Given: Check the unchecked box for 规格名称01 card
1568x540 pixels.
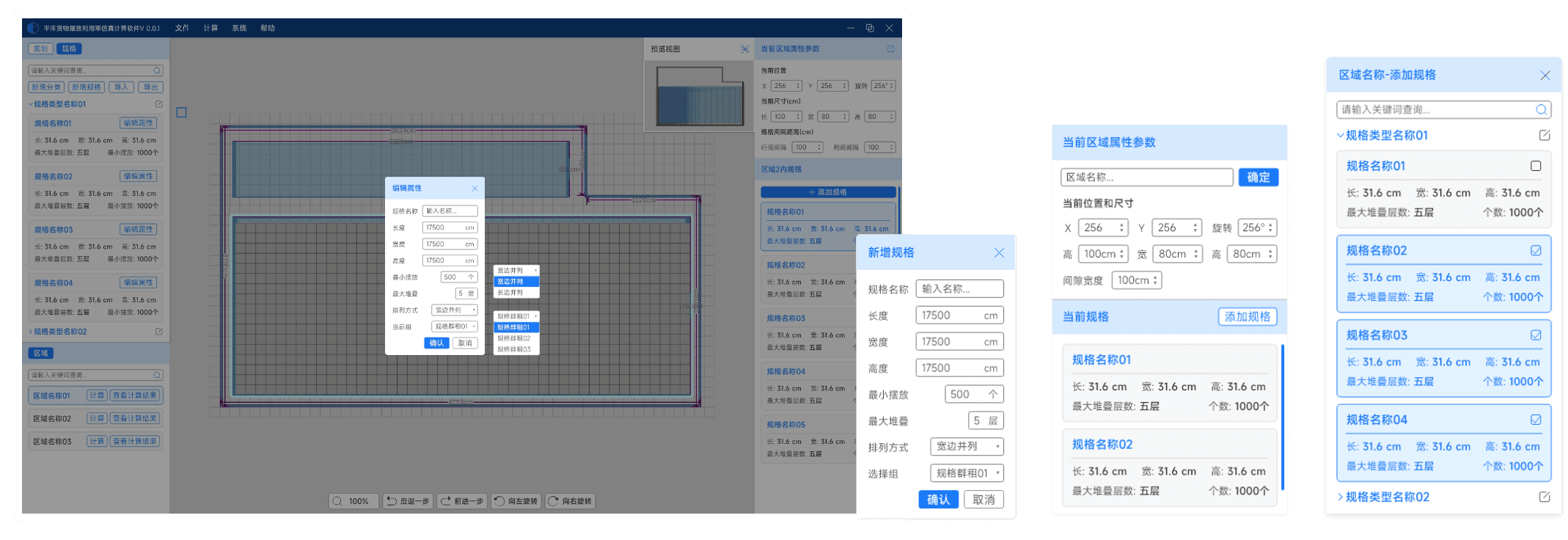Looking at the screenshot, I should point(1536,166).
